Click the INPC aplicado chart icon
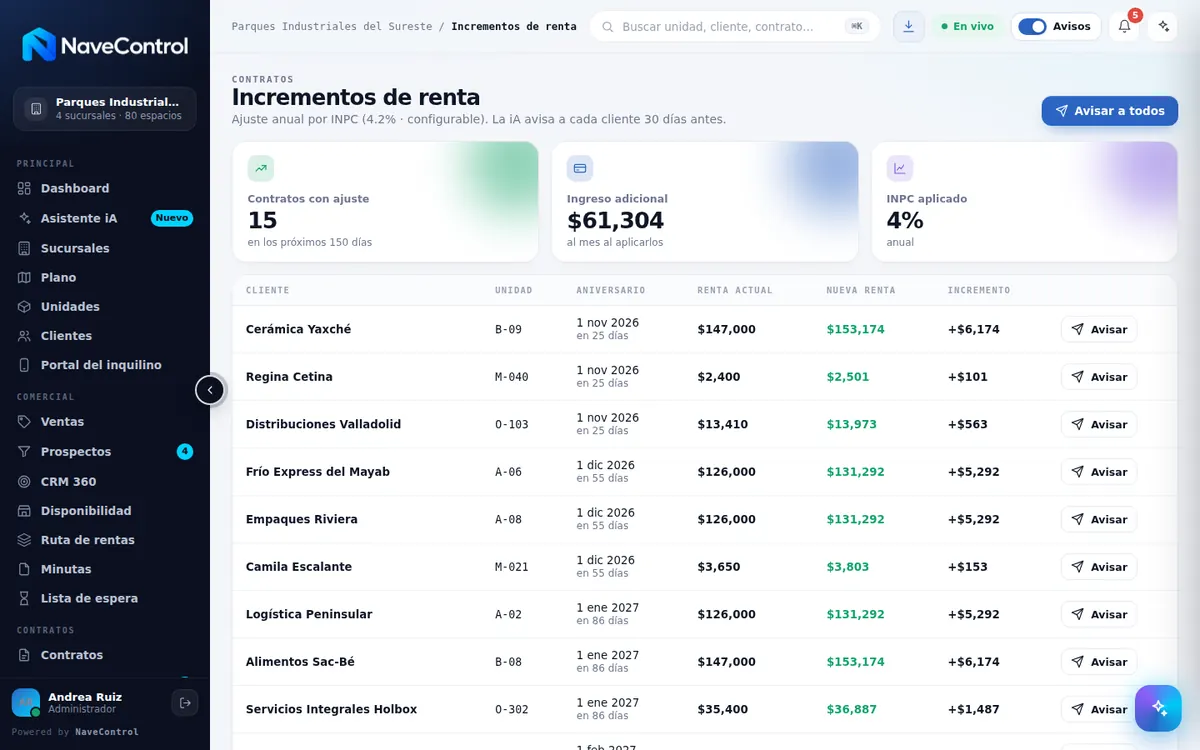The height and width of the screenshot is (750, 1200). coord(900,168)
